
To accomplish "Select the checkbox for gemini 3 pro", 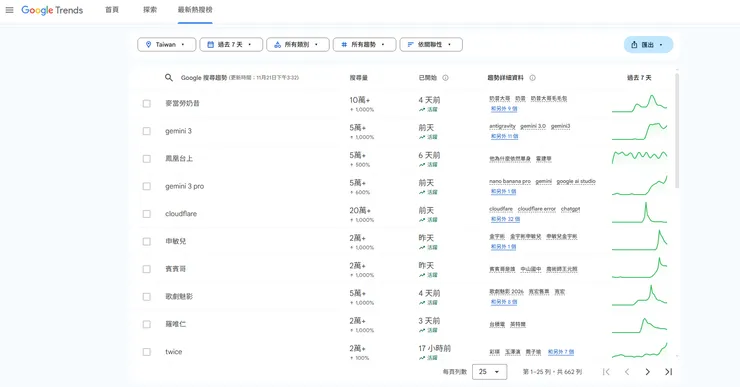I will coord(147,186).
